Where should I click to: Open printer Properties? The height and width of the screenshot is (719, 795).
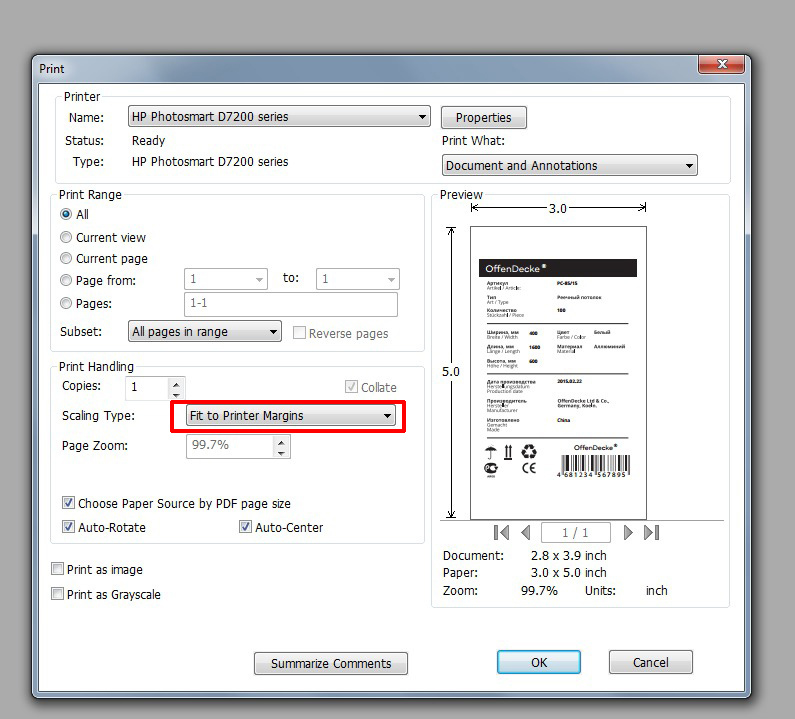[484, 118]
